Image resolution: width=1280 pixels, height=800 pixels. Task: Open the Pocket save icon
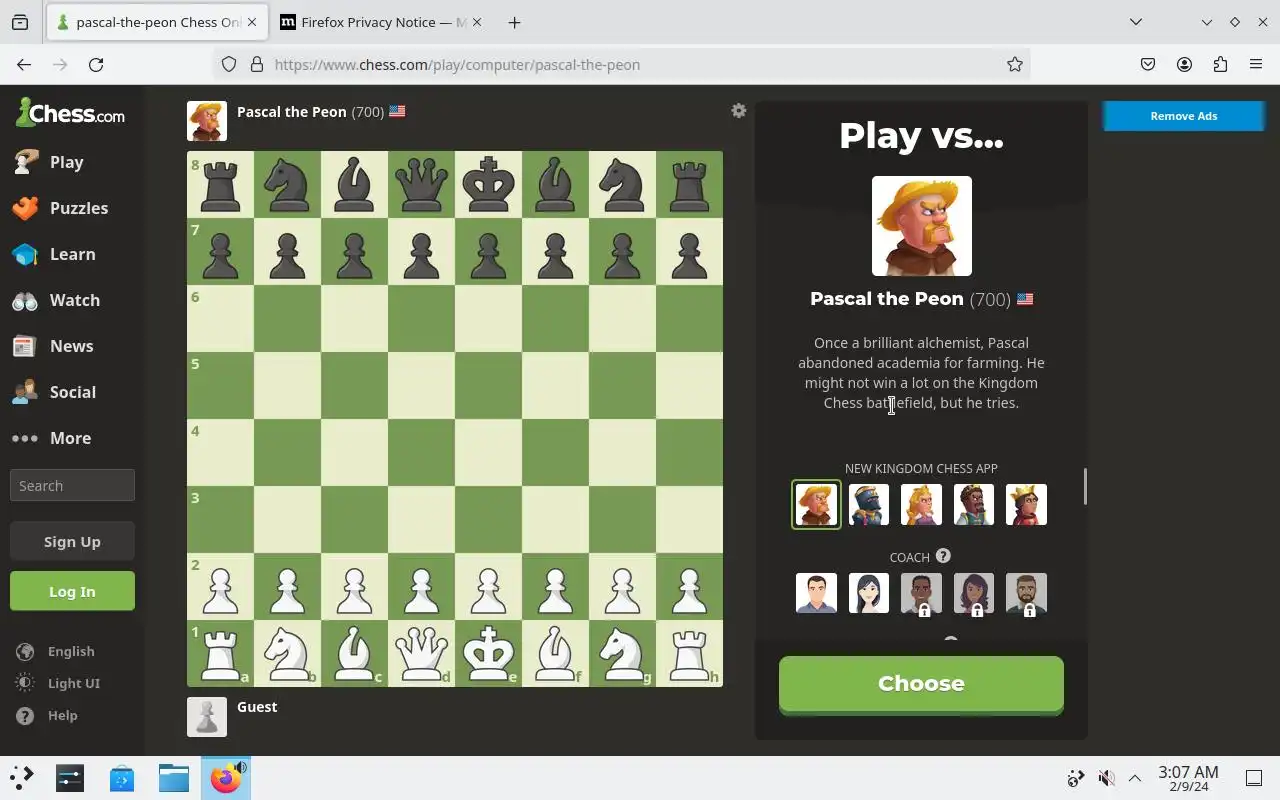1148,64
